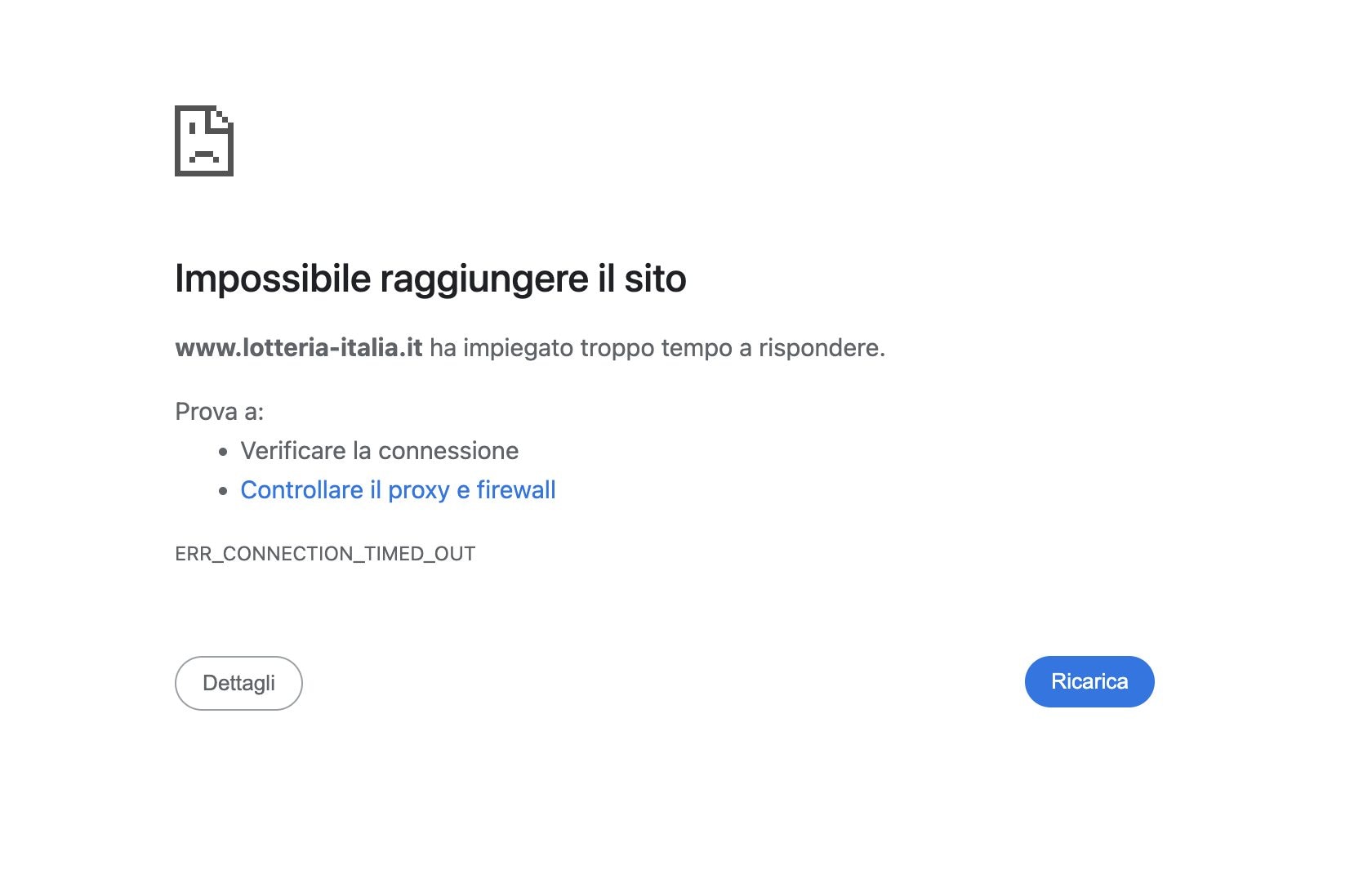Click the word firewall in the link
The height and width of the screenshot is (879, 1372).
pos(515,490)
